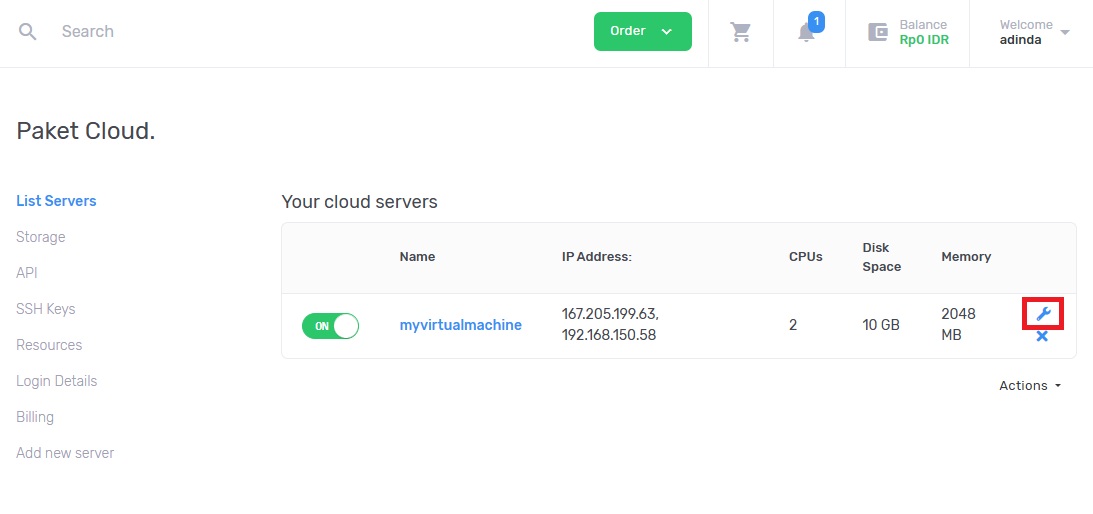Open the SSH Keys sidebar item
The image size is (1093, 514).
(45, 309)
